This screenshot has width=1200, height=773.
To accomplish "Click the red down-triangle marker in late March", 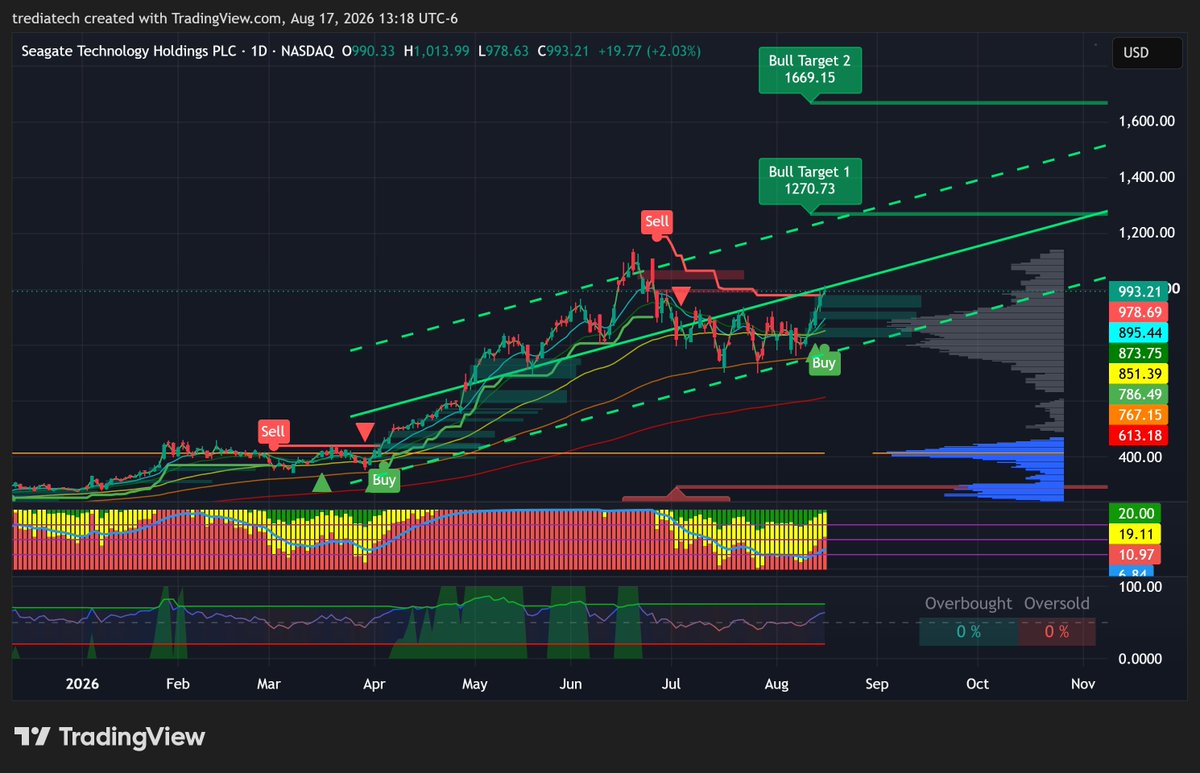I will pos(365,432).
